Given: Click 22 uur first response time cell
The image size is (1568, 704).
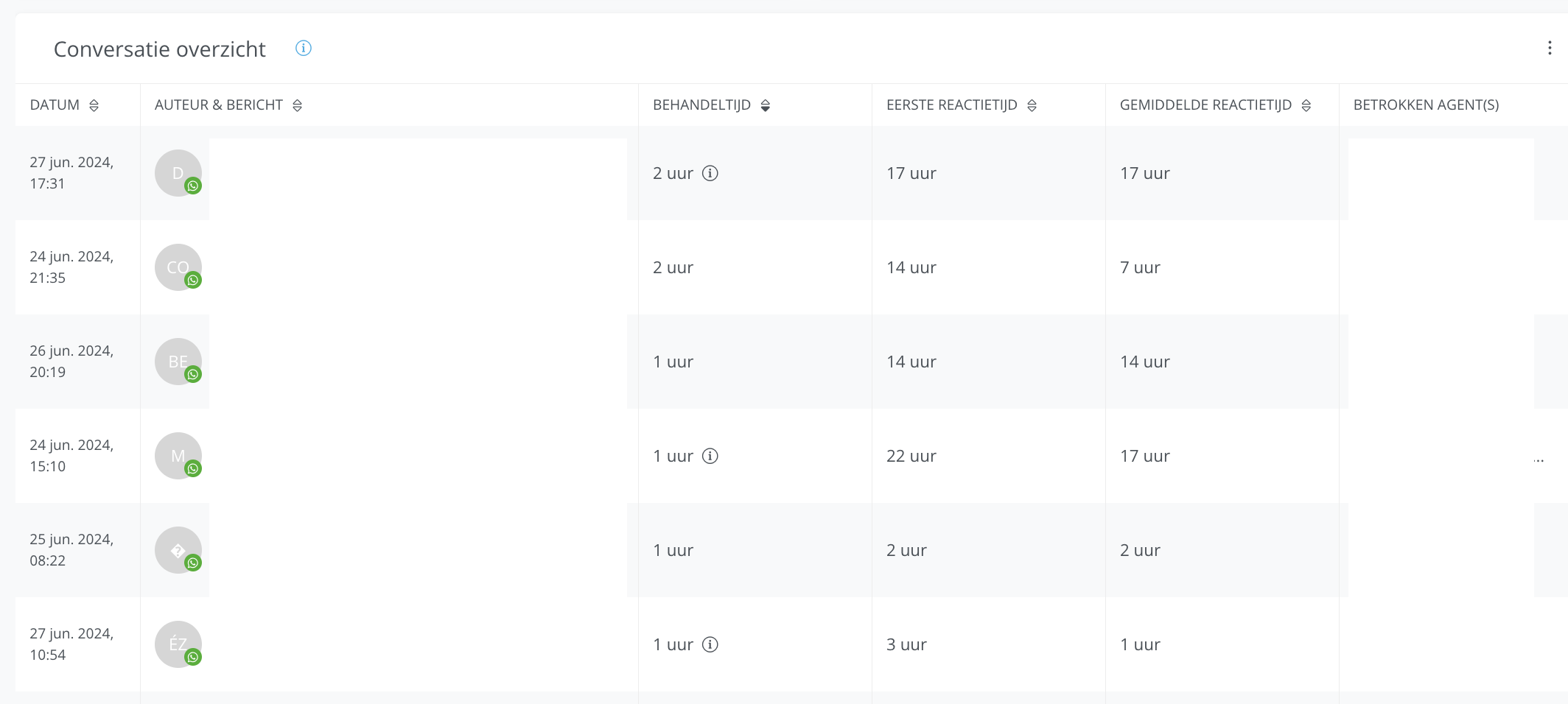Looking at the screenshot, I should 911,456.
